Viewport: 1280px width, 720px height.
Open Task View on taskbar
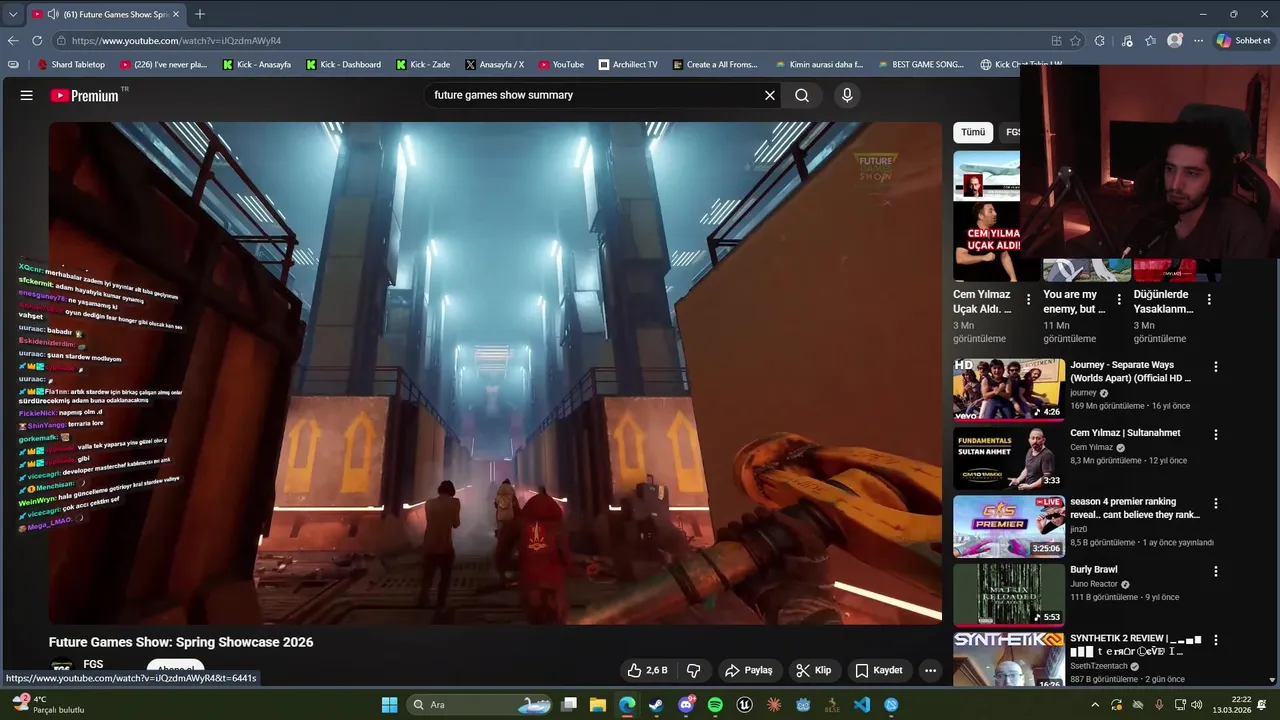pyautogui.click(x=569, y=705)
